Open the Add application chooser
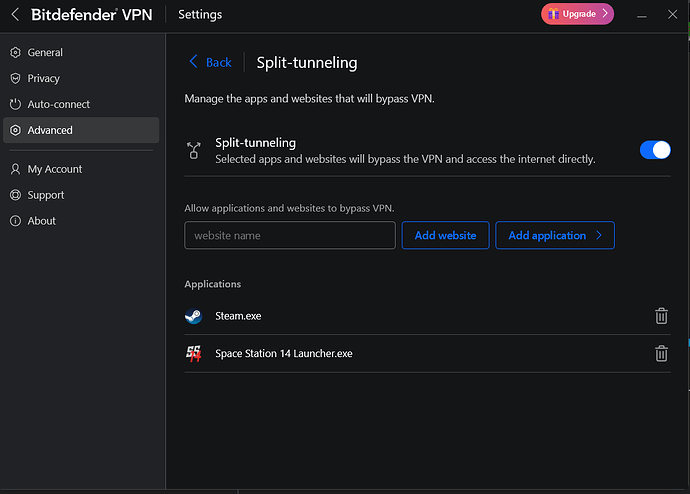 pyautogui.click(x=555, y=235)
